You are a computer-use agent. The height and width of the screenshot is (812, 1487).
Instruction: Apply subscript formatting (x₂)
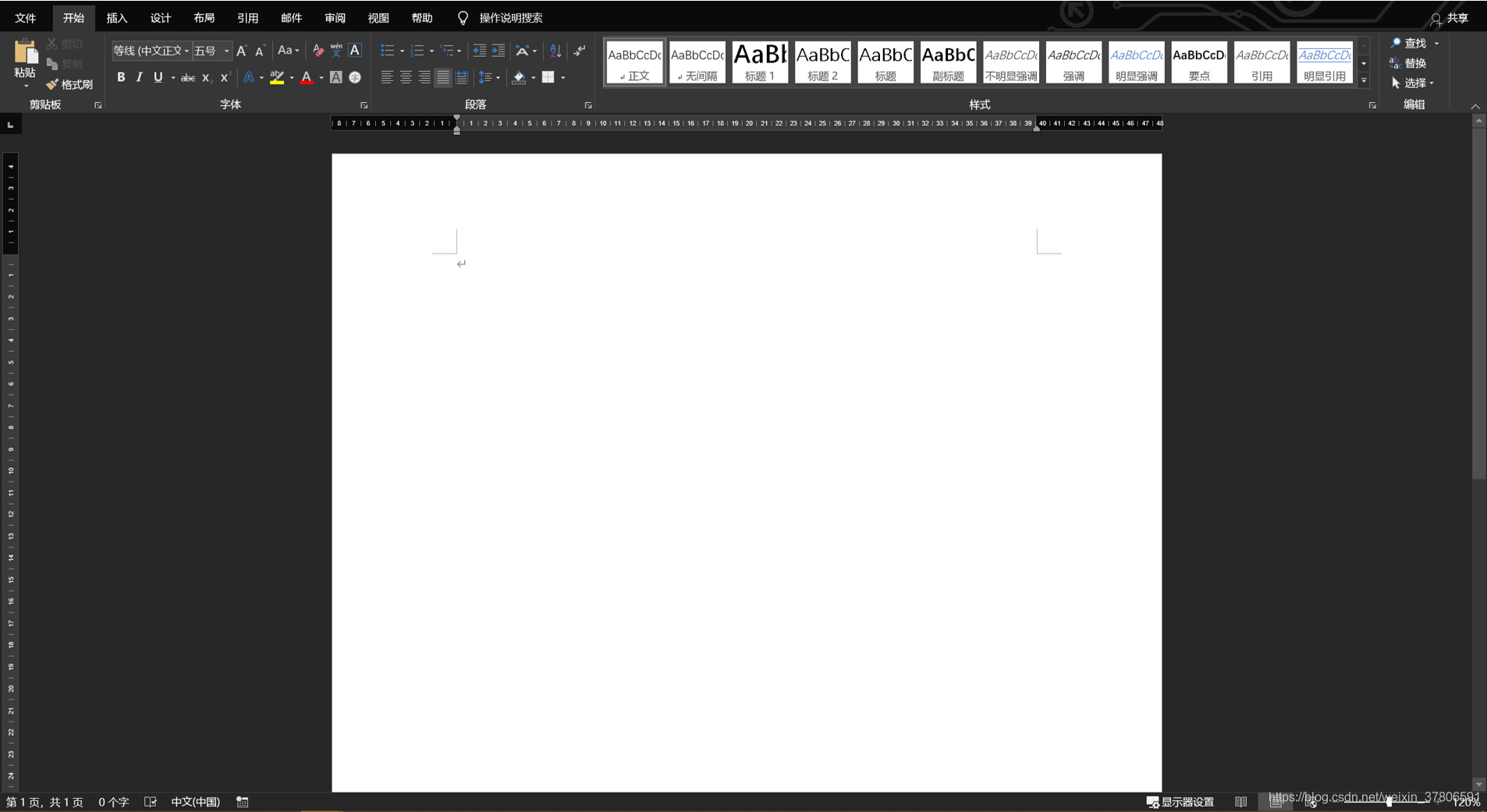(206, 77)
